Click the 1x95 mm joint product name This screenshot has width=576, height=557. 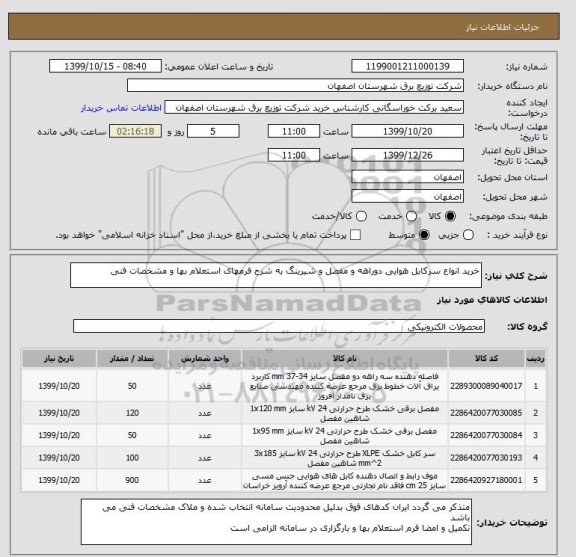pos(345,436)
